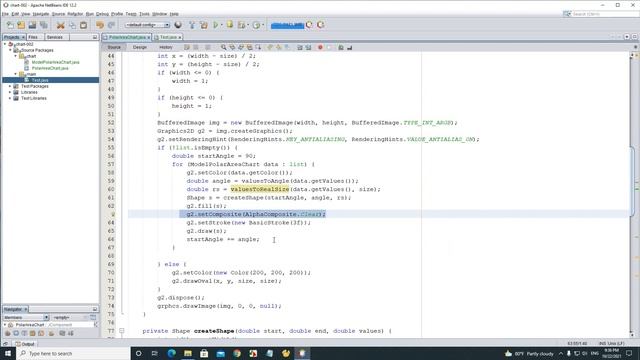This screenshot has width=640, height=360.
Task: Click the Redo arrow icon
Action: coord(111,25)
